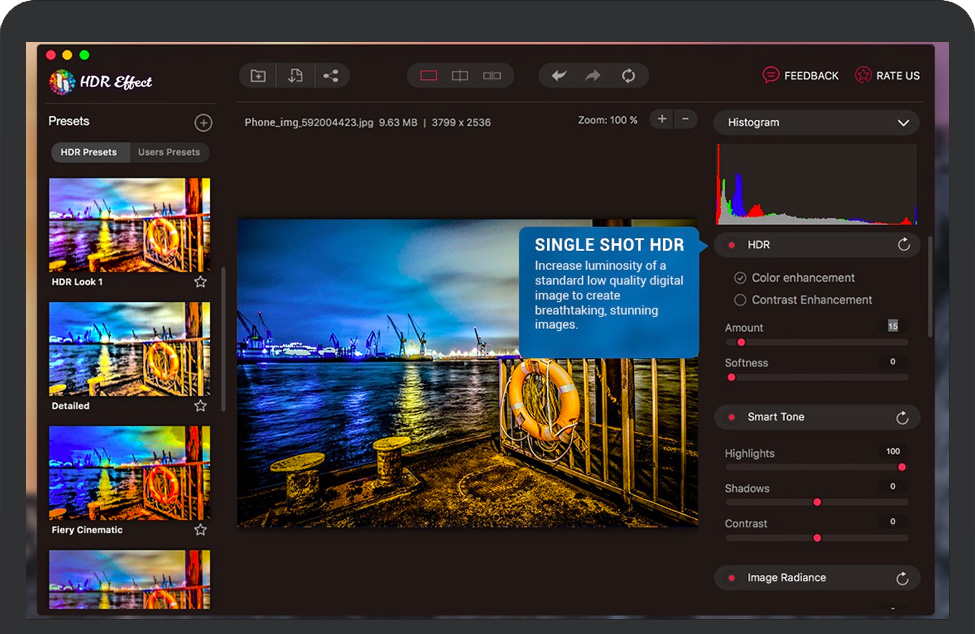Click the open image folder icon
This screenshot has width=975, height=634.
(258, 76)
